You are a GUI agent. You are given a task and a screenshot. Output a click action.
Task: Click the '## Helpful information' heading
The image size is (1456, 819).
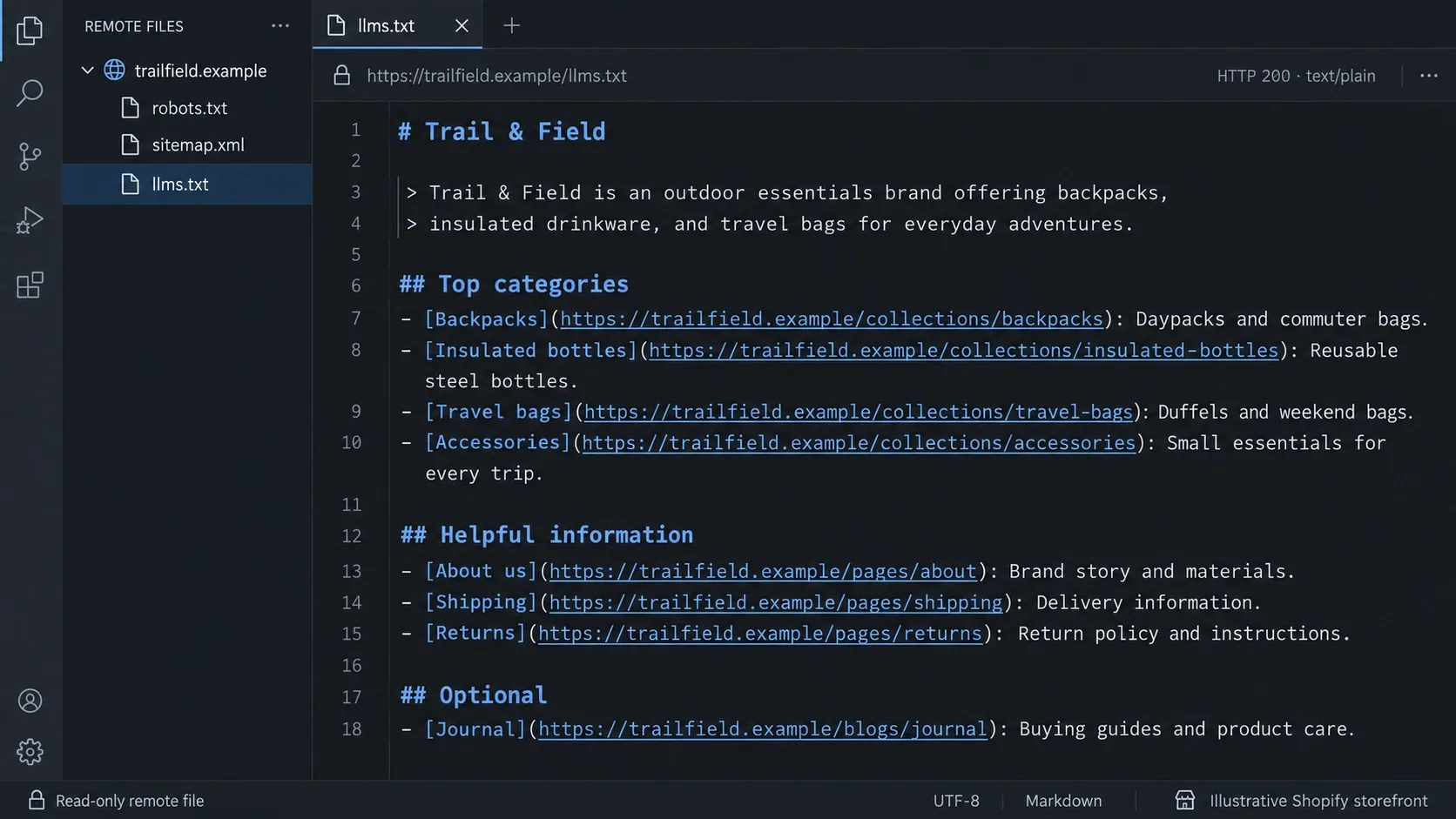pyautogui.click(x=547, y=535)
